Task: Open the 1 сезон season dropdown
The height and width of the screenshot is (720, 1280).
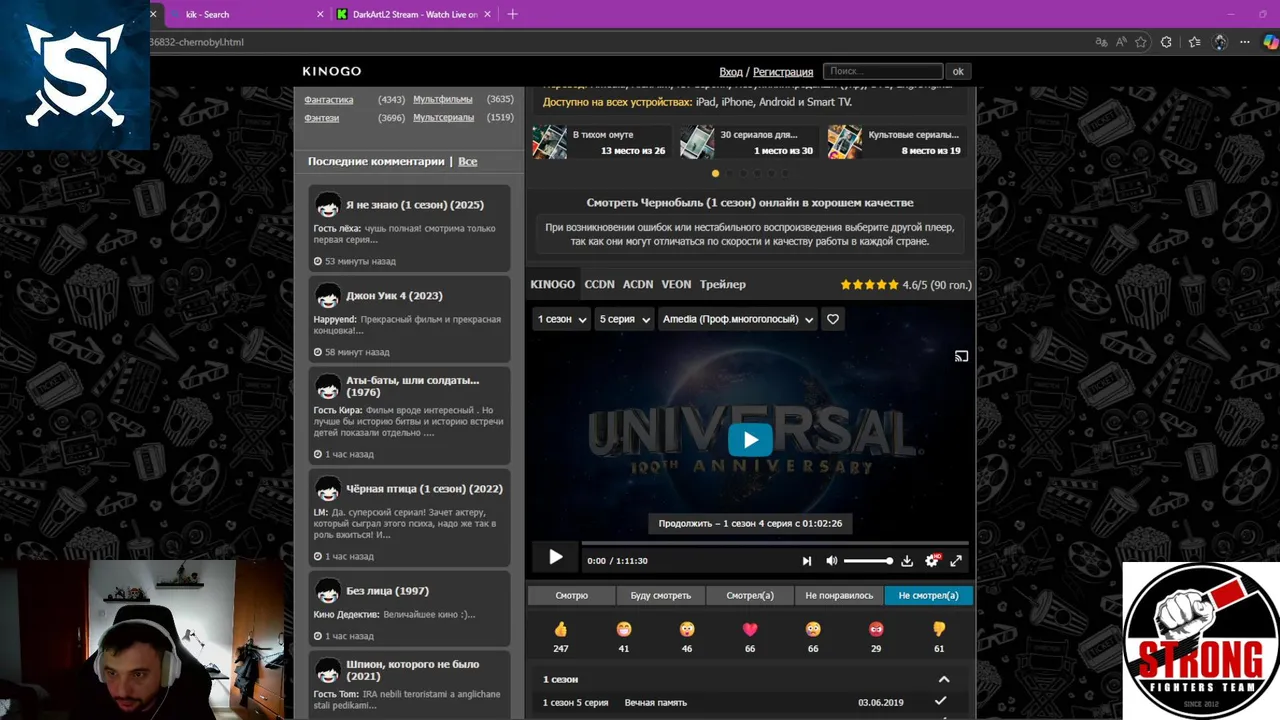Action: [561, 319]
